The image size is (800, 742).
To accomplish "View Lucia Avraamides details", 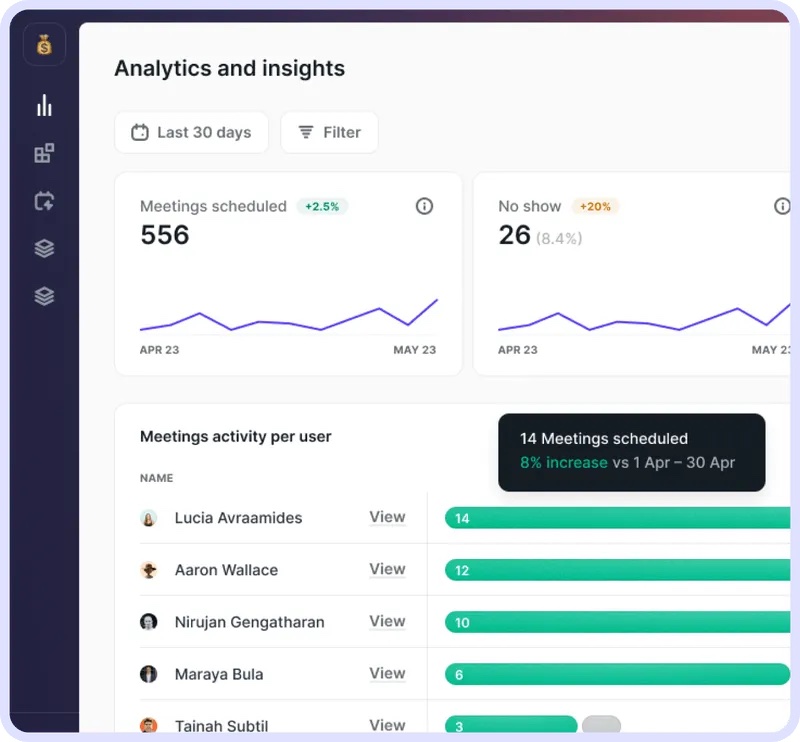I will pyautogui.click(x=387, y=517).
